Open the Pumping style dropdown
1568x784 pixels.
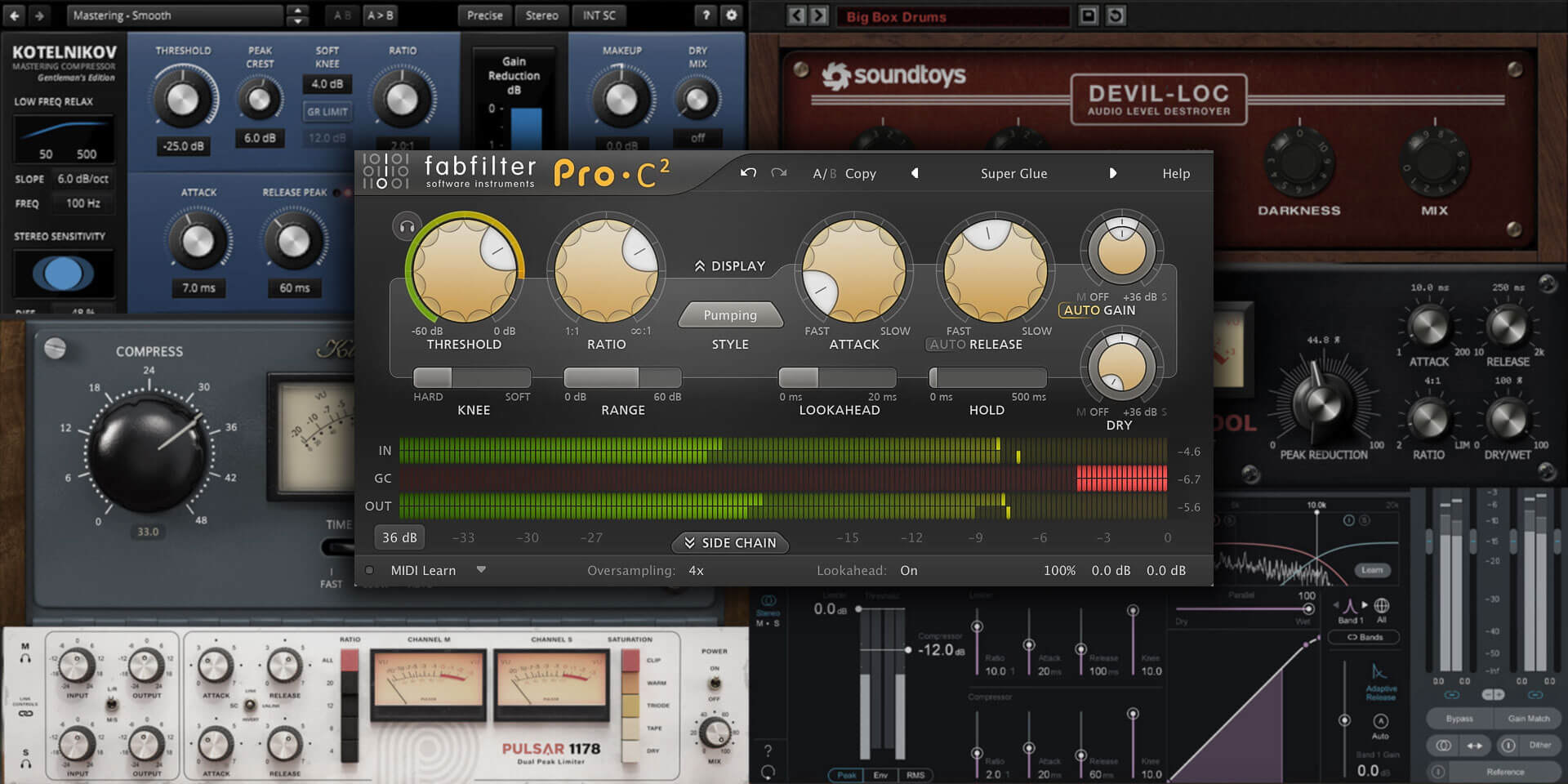coord(730,315)
